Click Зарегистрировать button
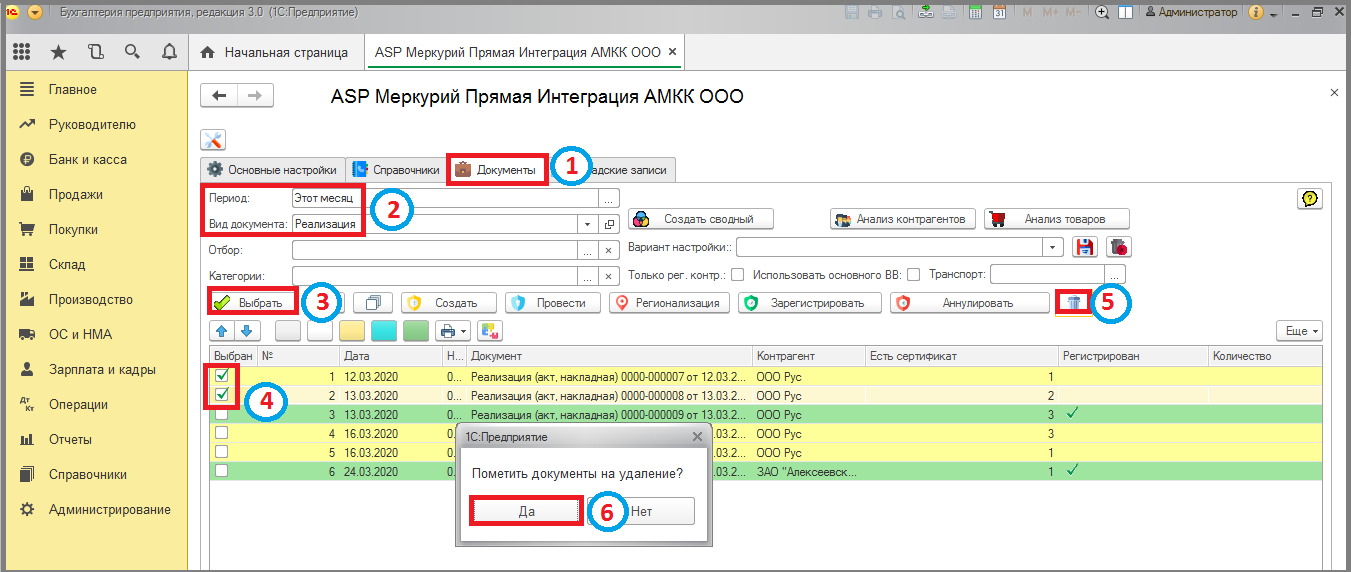This screenshot has height=572, width=1351. tap(810, 303)
